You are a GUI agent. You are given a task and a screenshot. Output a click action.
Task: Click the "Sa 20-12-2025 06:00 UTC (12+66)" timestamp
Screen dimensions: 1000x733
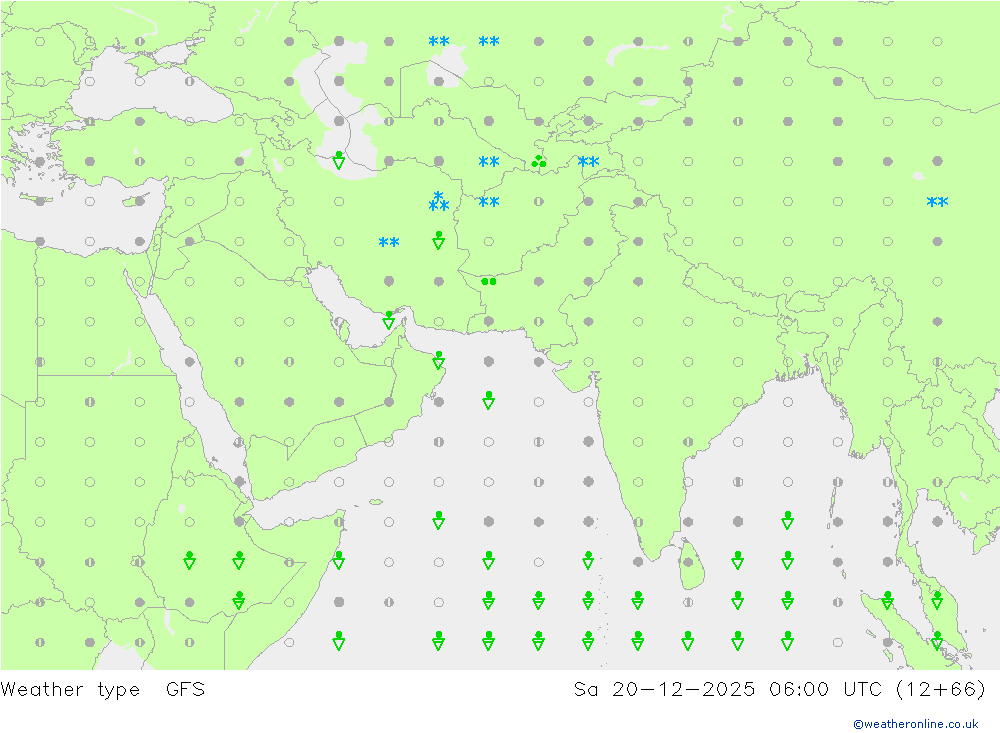coord(780,690)
